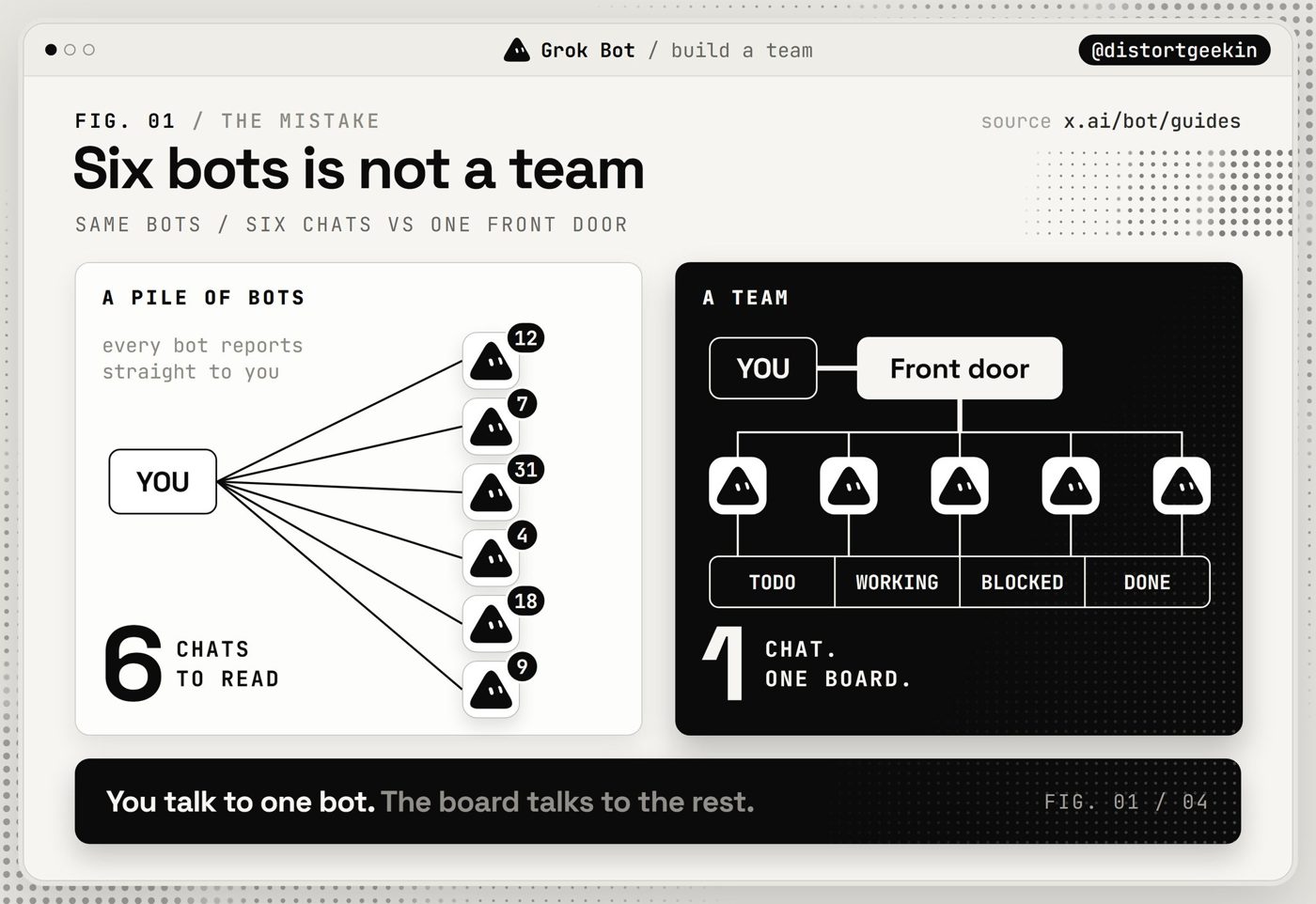Open the bot icon with badge 31
This screenshot has height=904, width=1316.
pyautogui.click(x=491, y=492)
